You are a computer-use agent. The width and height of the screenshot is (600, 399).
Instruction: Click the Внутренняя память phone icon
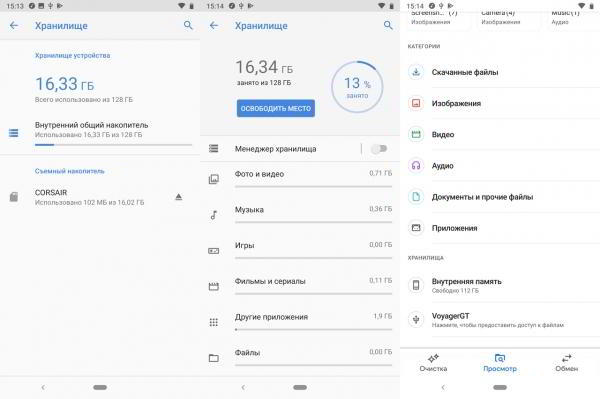pyautogui.click(x=416, y=285)
